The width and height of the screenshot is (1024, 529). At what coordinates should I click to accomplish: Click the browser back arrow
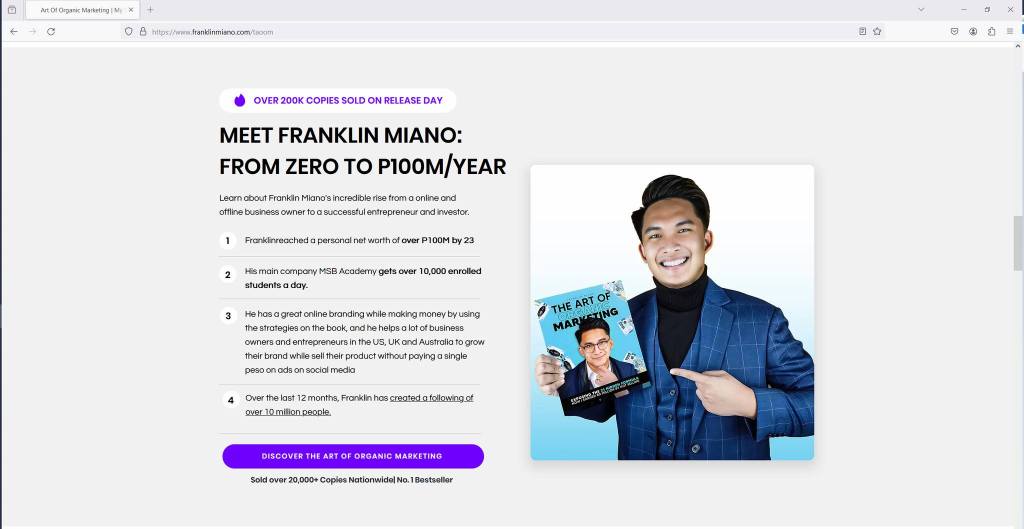pos(14,31)
